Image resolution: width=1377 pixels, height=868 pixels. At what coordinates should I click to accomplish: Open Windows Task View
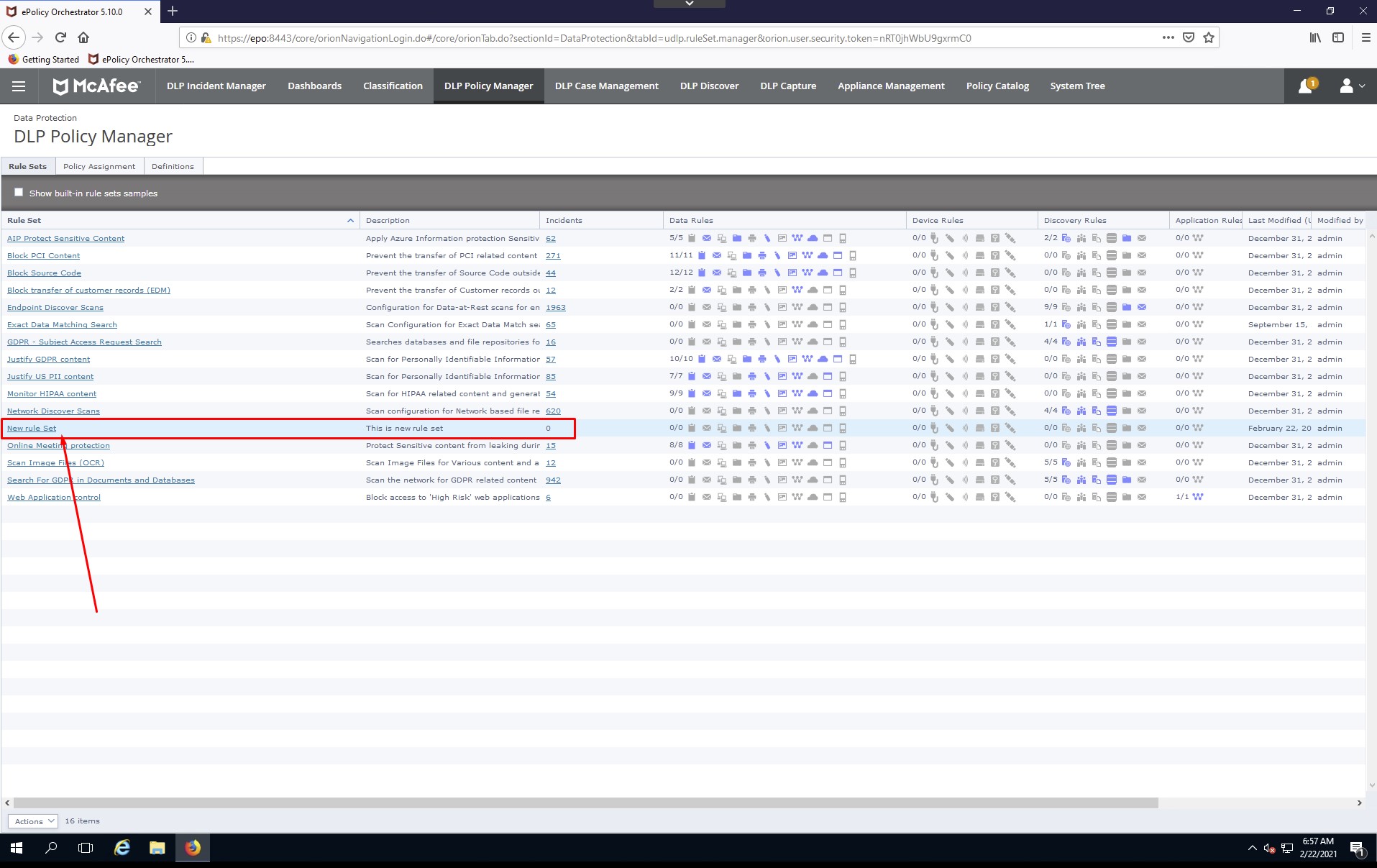86,848
